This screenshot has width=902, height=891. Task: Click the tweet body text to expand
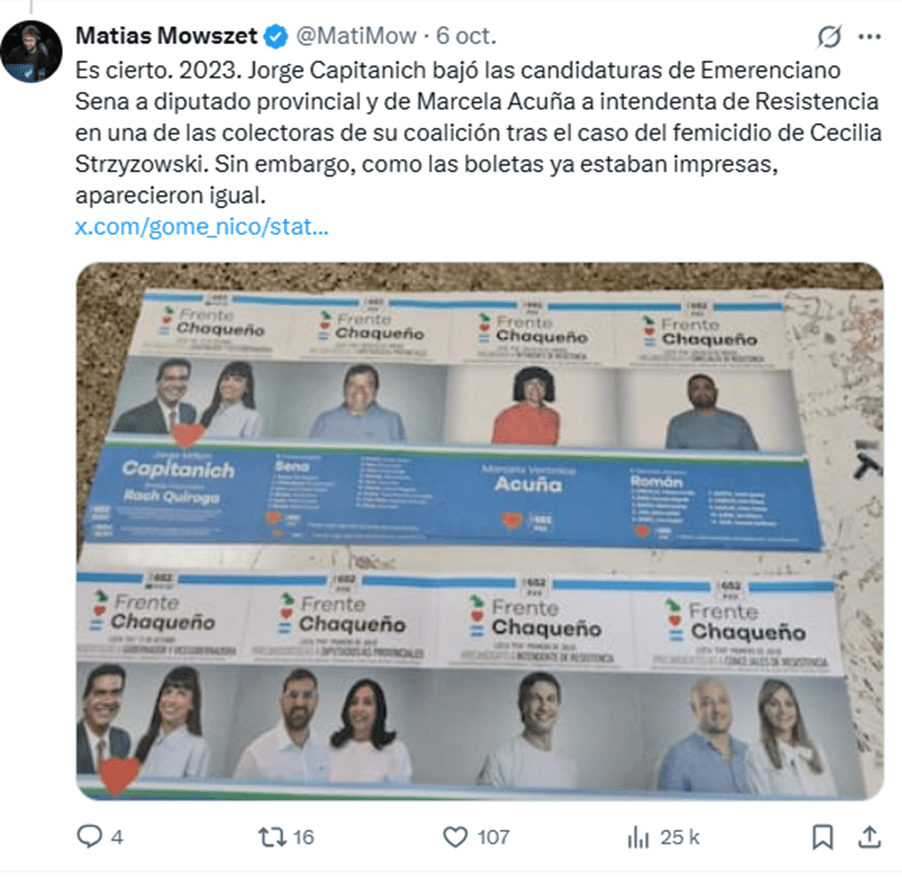[x=478, y=133]
